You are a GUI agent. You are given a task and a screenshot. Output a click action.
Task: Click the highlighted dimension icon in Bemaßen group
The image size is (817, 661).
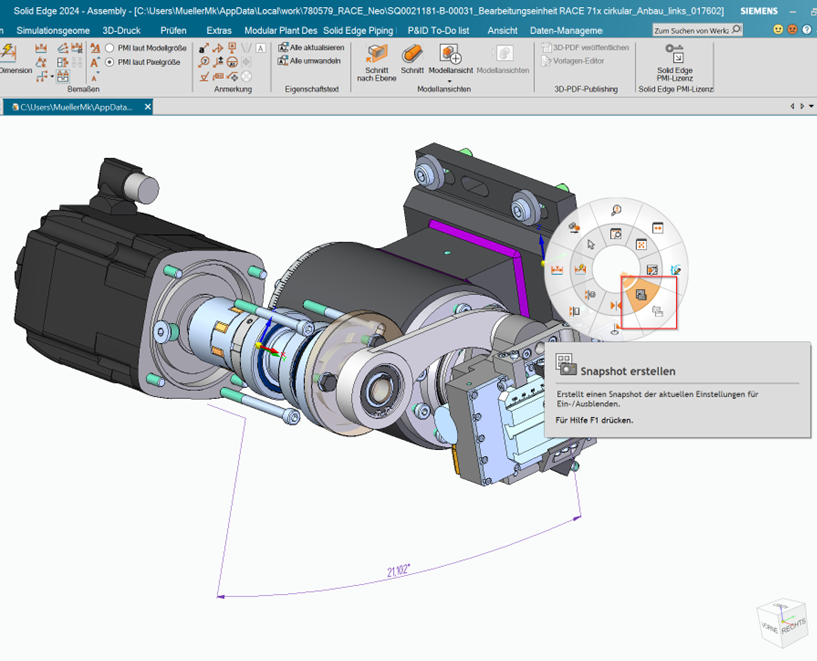[x=63, y=77]
